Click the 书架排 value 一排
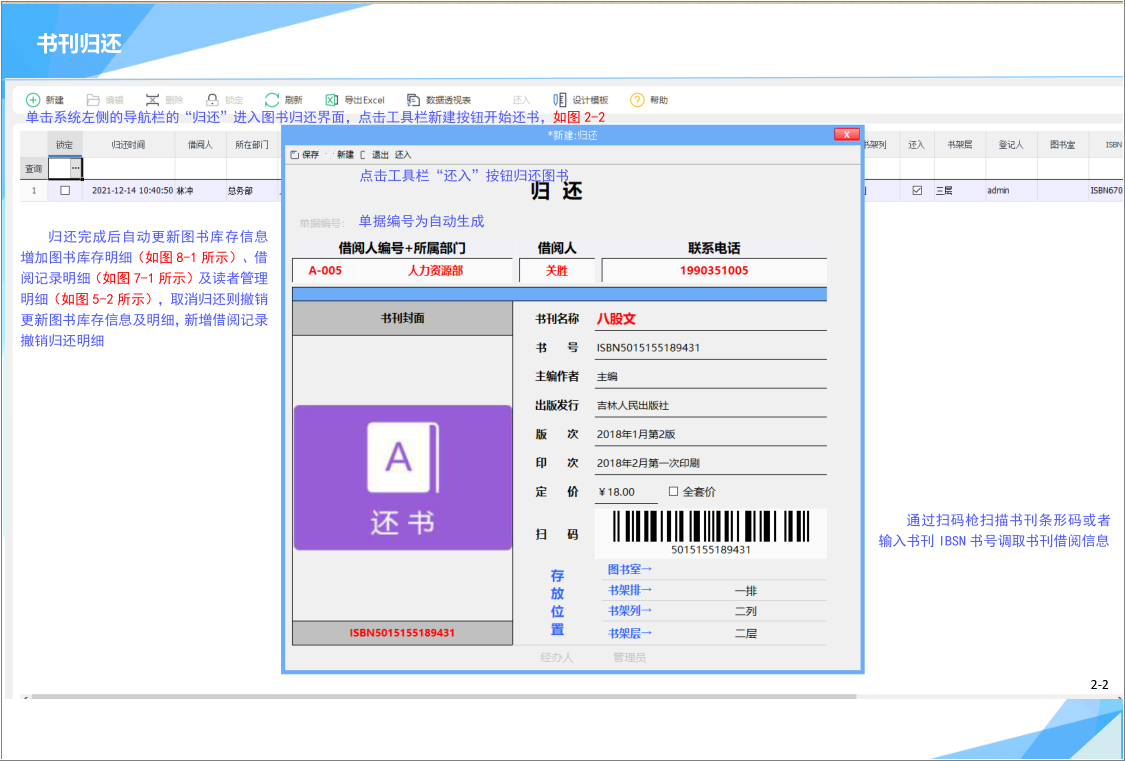 [746, 591]
